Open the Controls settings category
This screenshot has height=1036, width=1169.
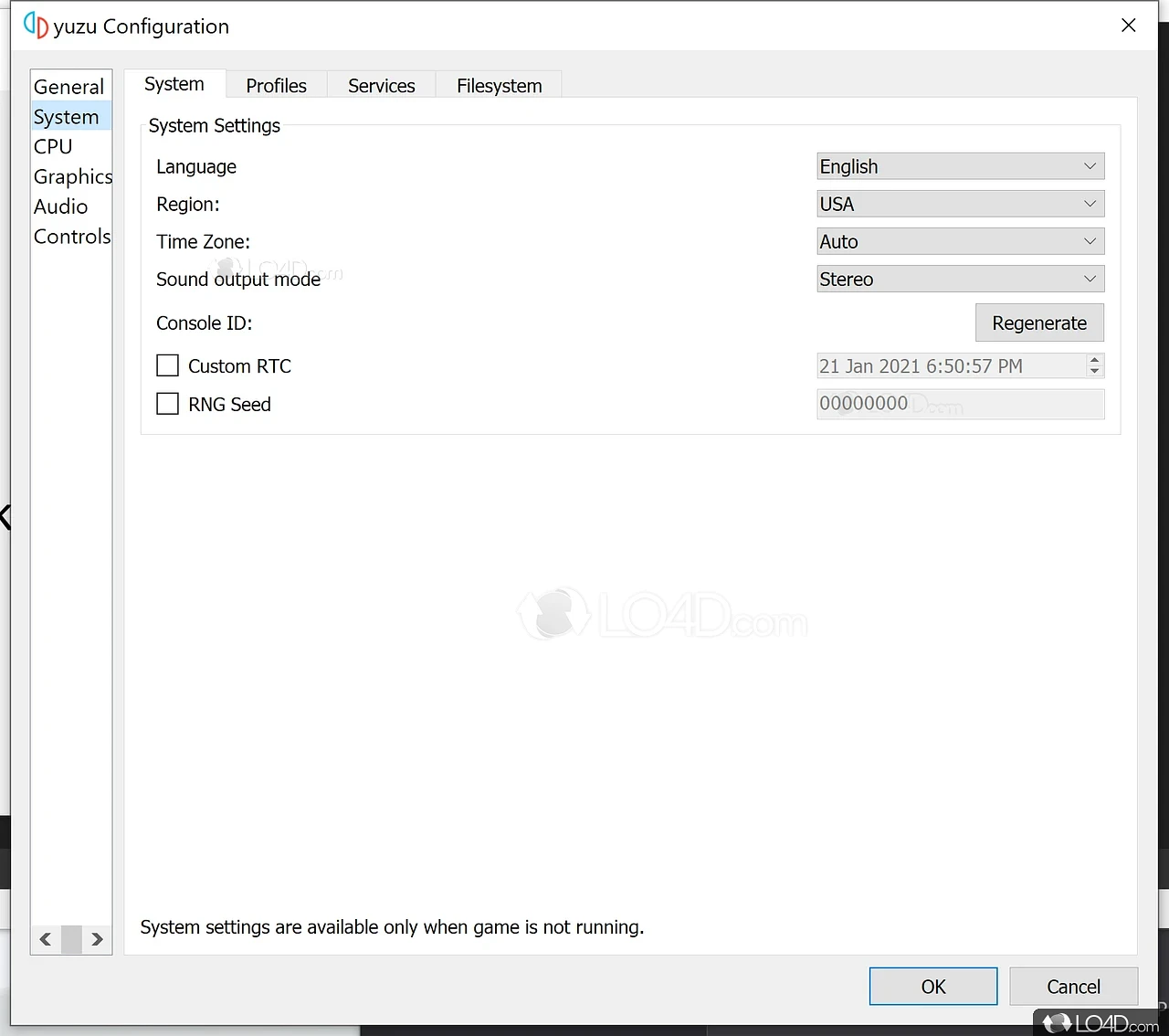pos(72,237)
